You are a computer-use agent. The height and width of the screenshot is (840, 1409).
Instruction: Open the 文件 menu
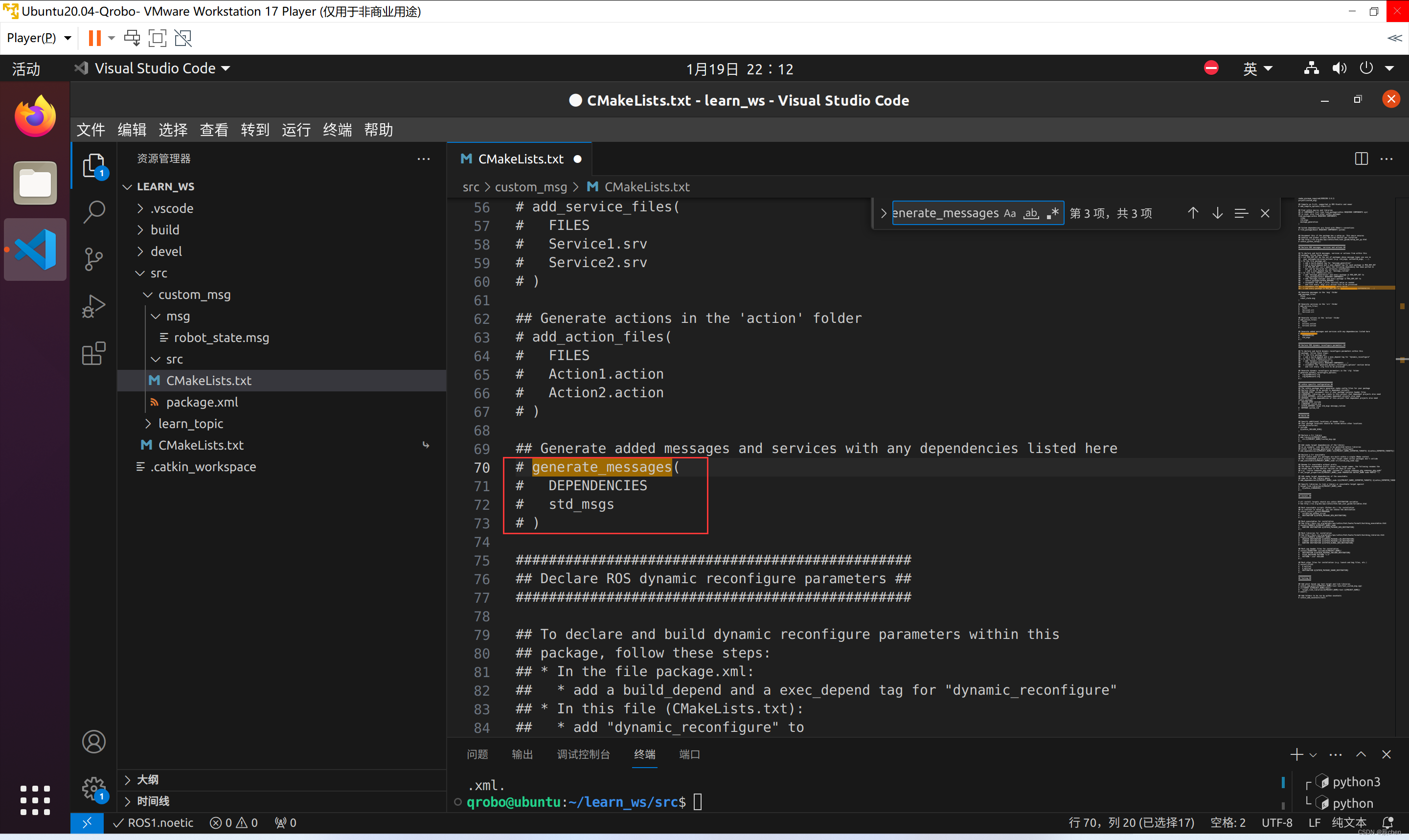pos(91,130)
